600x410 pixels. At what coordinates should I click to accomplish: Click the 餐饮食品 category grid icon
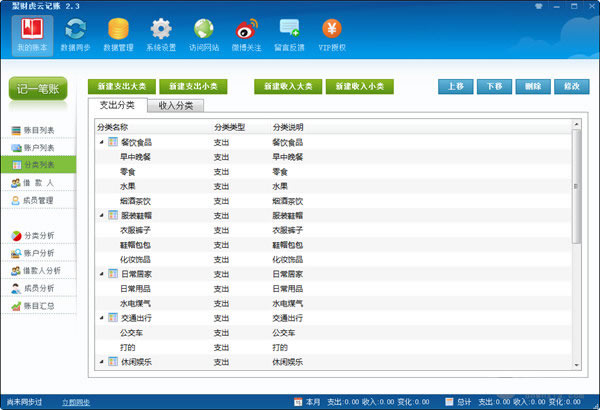pos(113,142)
